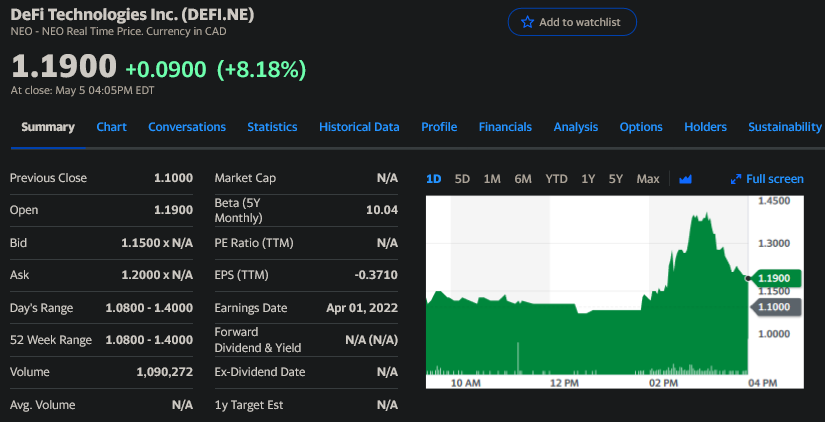825x422 pixels.
Task: Go to the Statistics tab
Action: click(x=272, y=127)
